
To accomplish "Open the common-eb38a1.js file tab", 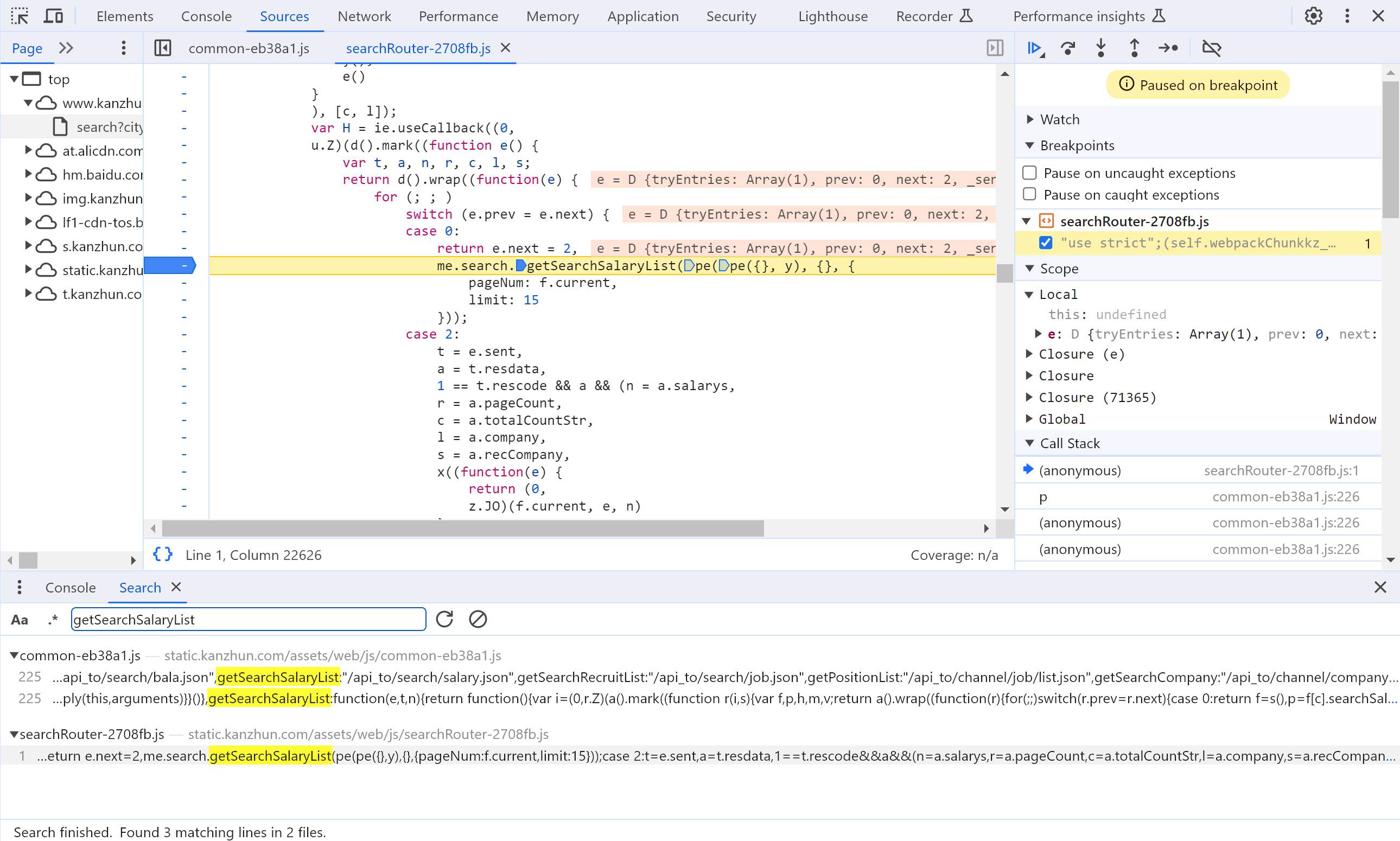I will pyautogui.click(x=249, y=48).
